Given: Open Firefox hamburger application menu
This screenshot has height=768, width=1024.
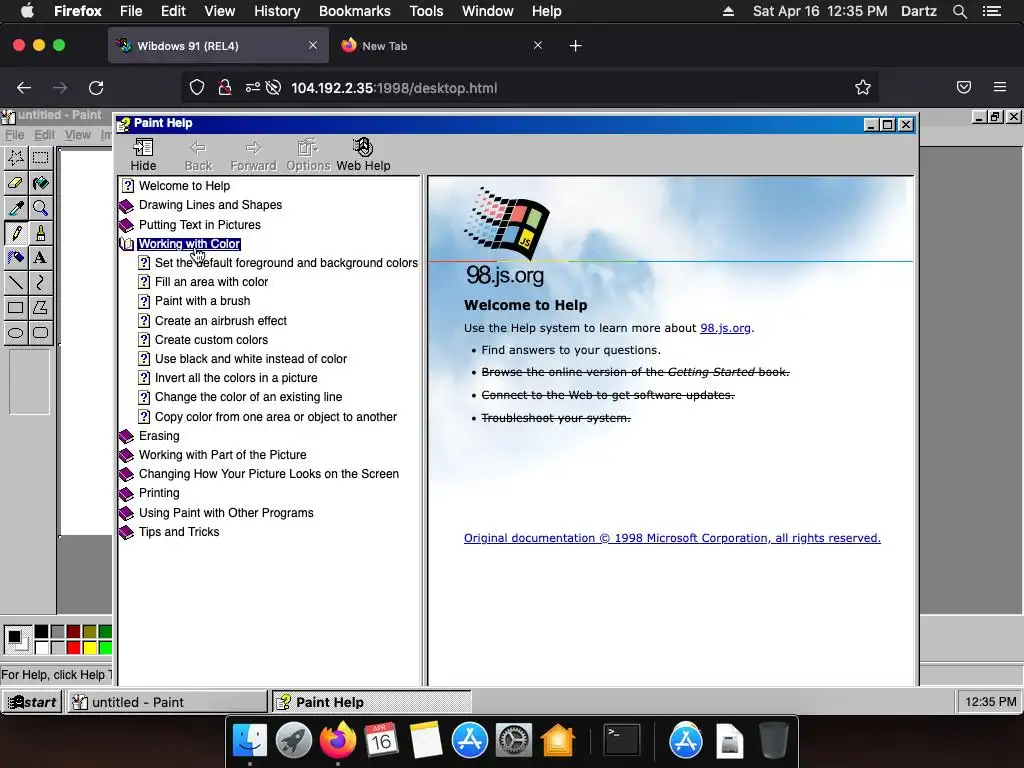Looking at the screenshot, I should [1000, 88].
